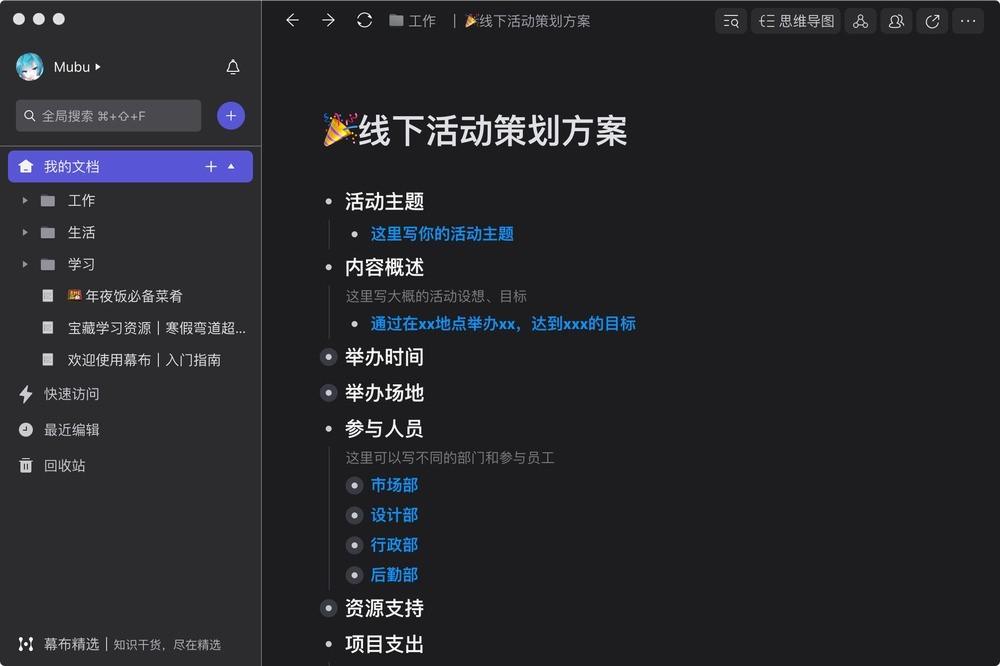Expand the collapsed 市场部 bullet

(355, 485)
